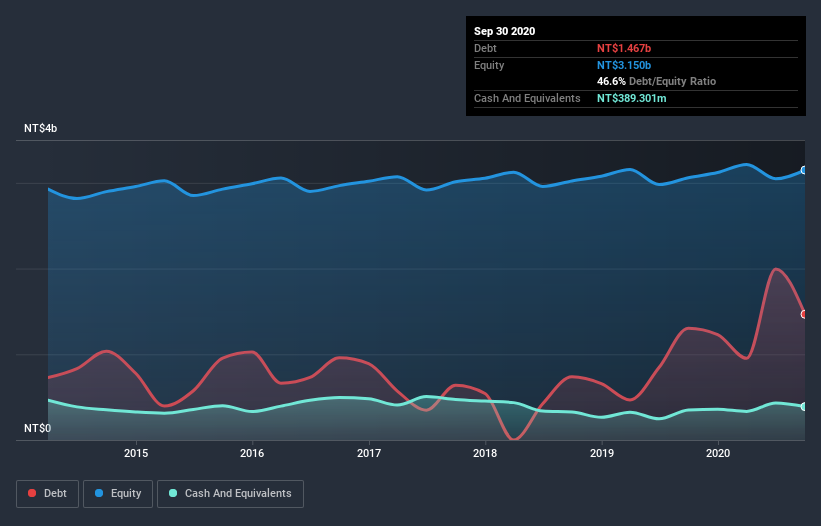
Task: Click the NT$389.301m cash value
Action: coord(631,98)
